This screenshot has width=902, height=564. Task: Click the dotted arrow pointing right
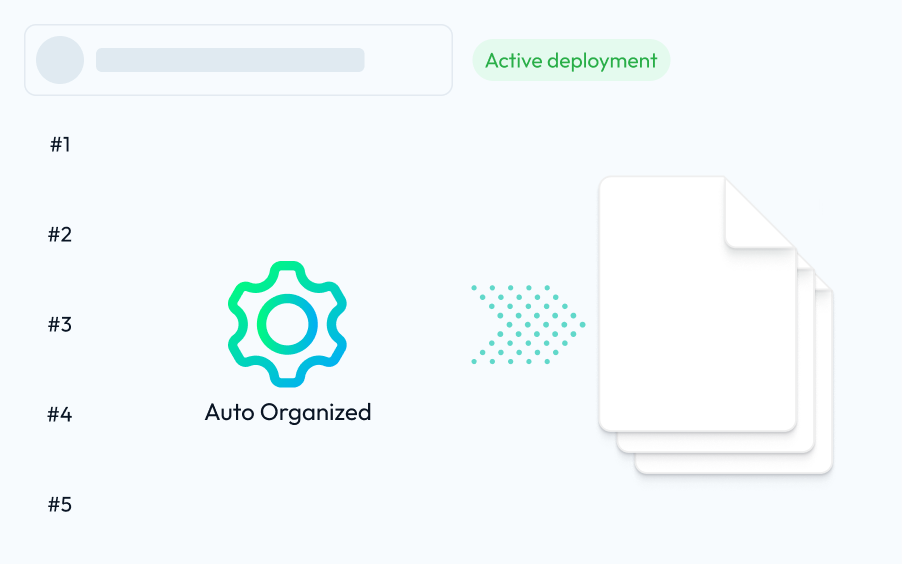[527, 324]
